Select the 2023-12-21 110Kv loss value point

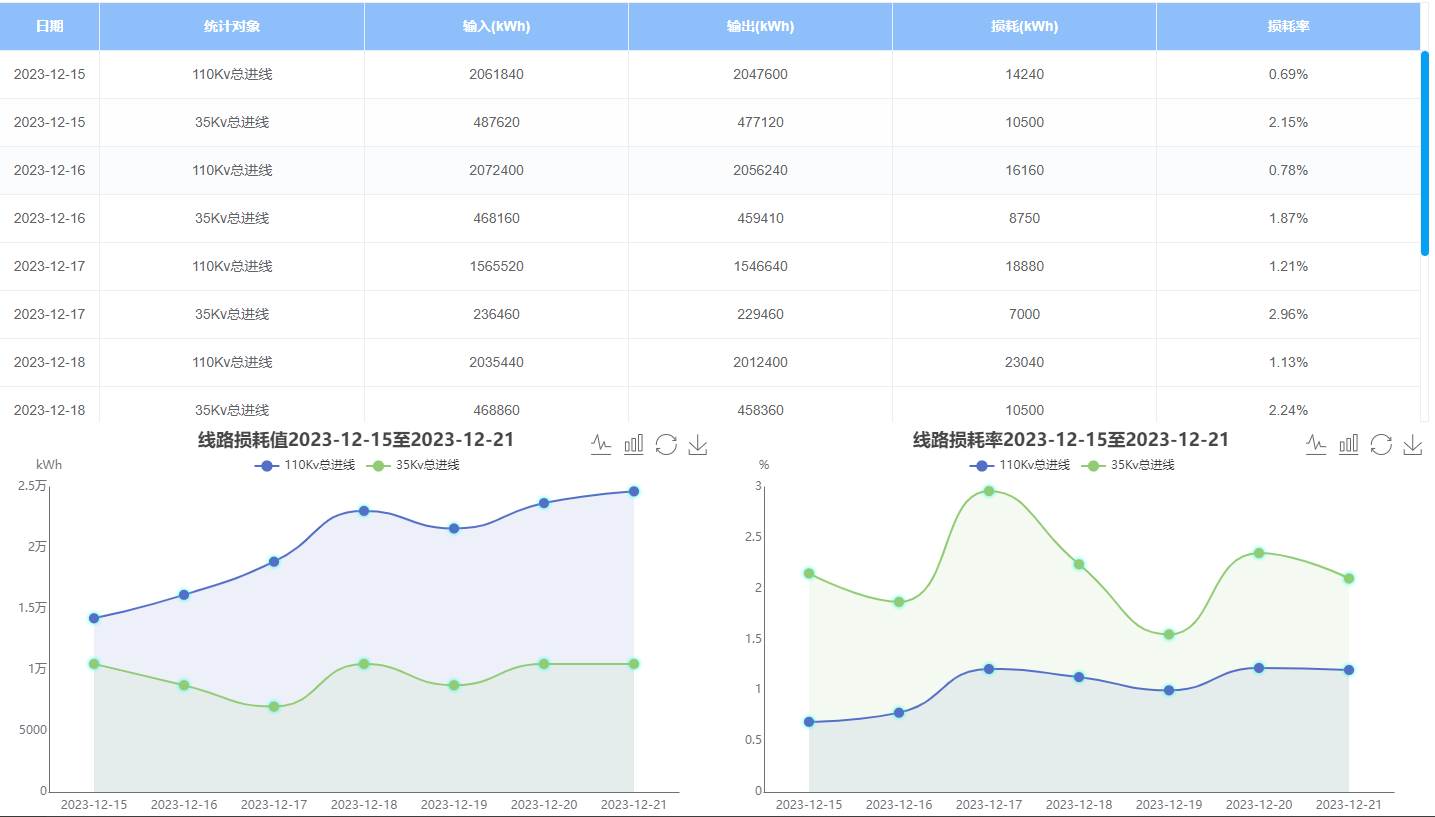coord(634,491)
